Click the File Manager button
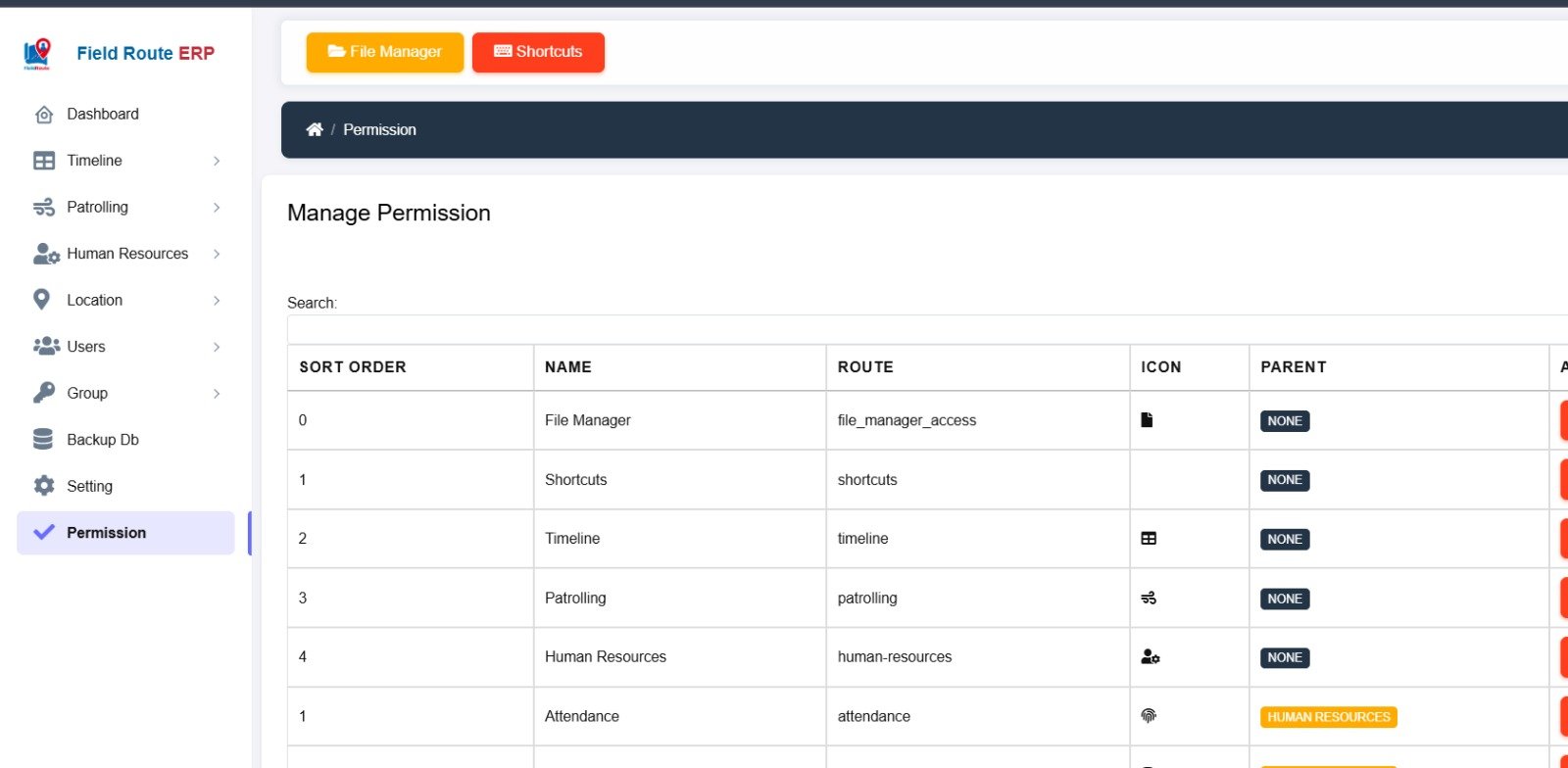The image size is (1568, 768). click(385, 52)
